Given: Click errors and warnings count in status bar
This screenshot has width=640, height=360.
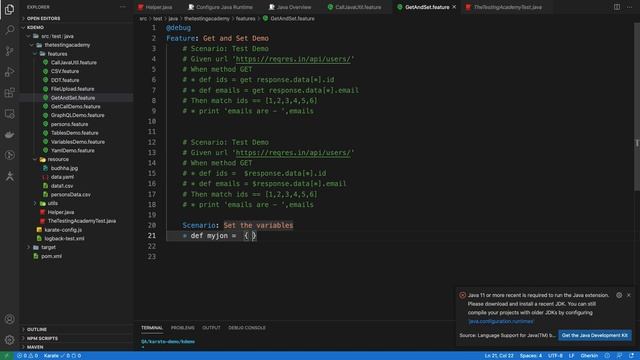Looking at the screenshot, I should (27, 356).
